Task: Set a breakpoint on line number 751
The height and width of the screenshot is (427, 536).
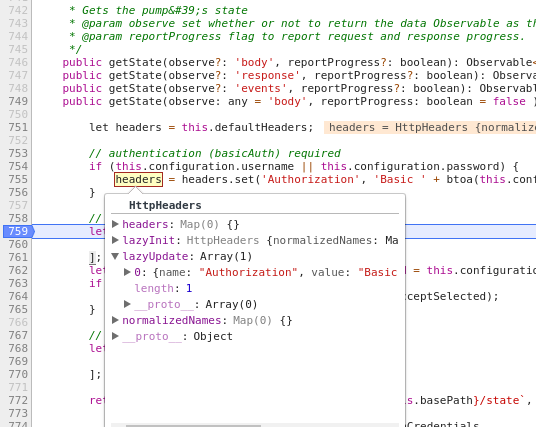Action: coord(18,127)
